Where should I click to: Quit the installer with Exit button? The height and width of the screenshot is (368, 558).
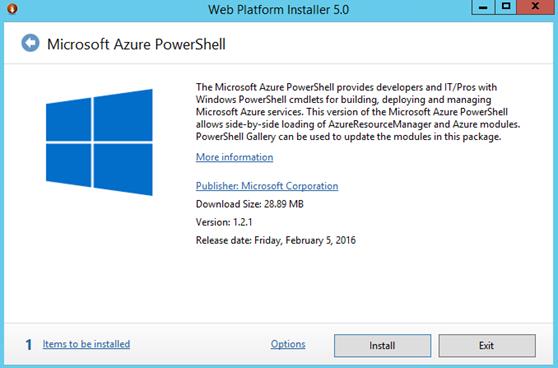[x=487, y=345]
